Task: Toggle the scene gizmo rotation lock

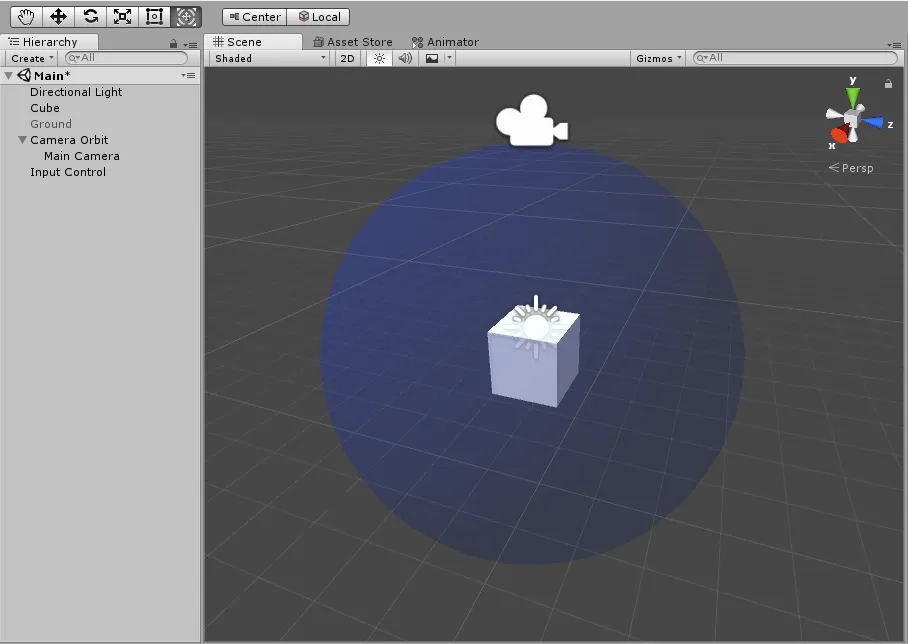Action: 888,84
